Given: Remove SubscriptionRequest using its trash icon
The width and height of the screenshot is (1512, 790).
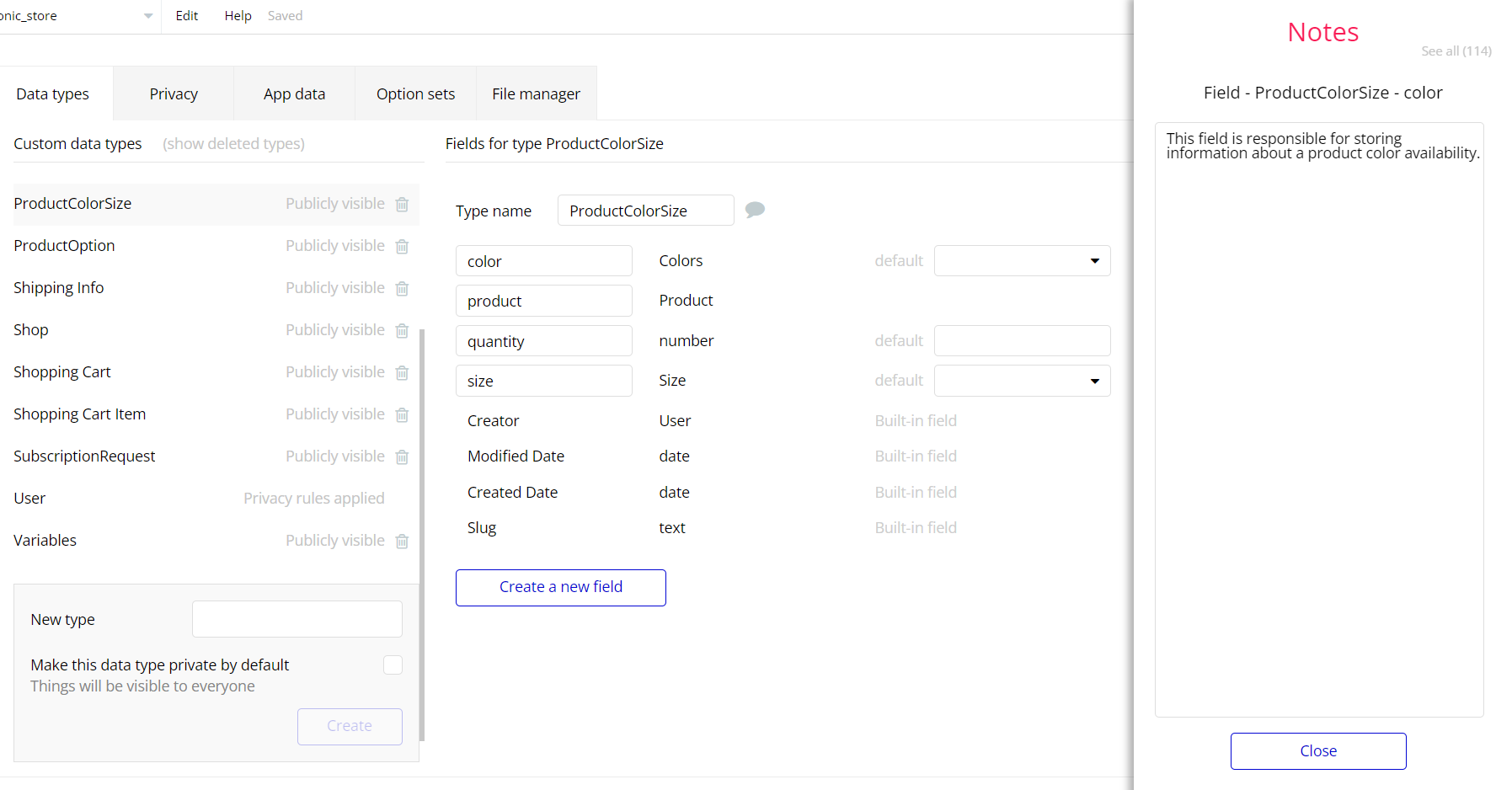Looking at the screenshot, I should (x=402, y=457).
